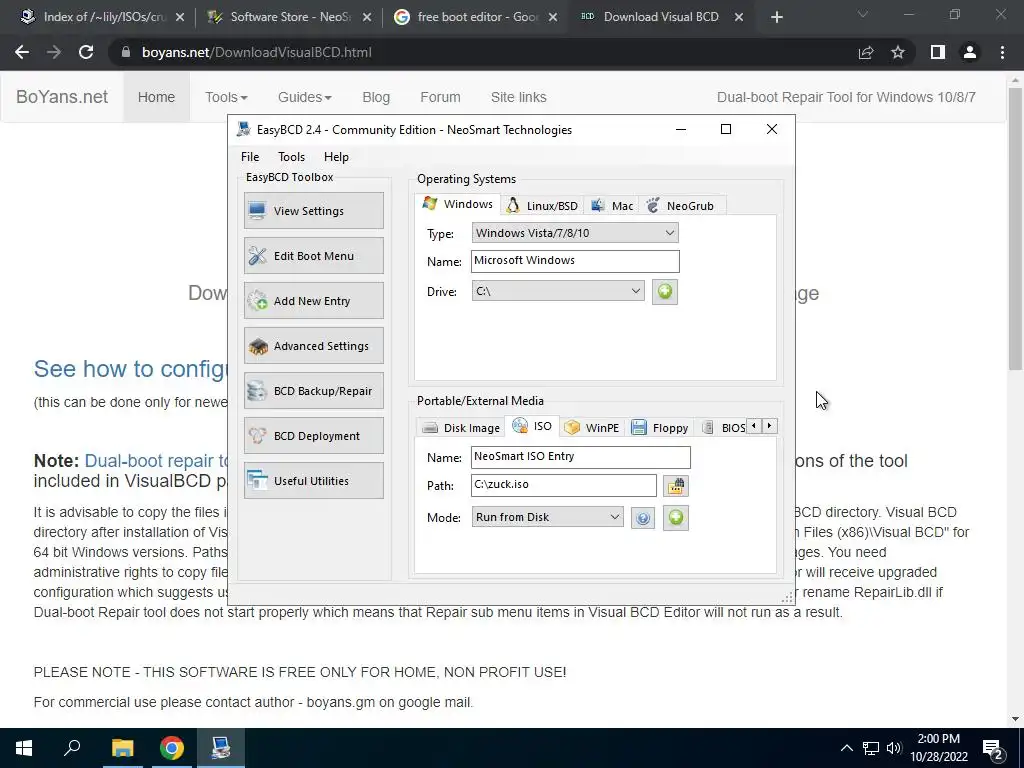Viewport: 1024px width, 768px height.
Task: Bookmark this page with star icon
Action: tap(898, 52)
